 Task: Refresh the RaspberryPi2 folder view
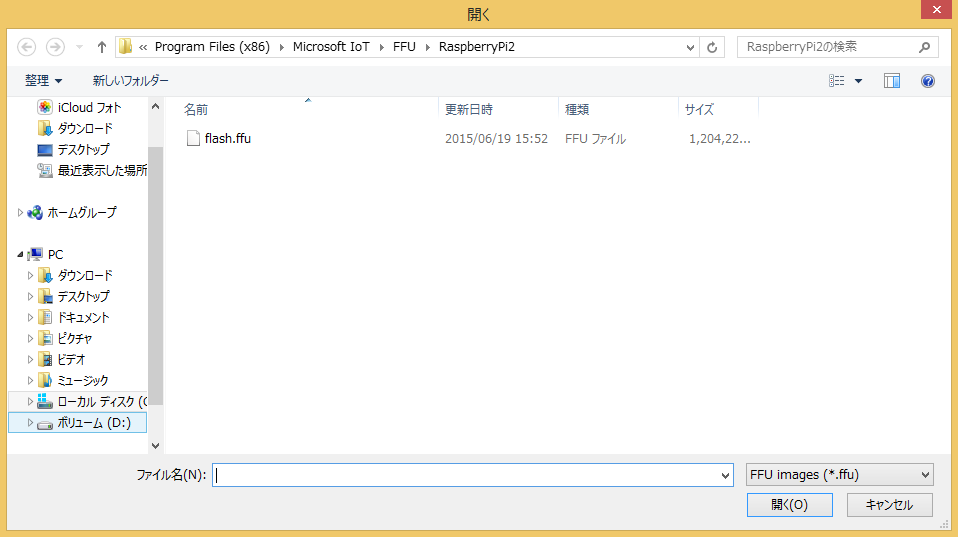click(x=712, y=47)
